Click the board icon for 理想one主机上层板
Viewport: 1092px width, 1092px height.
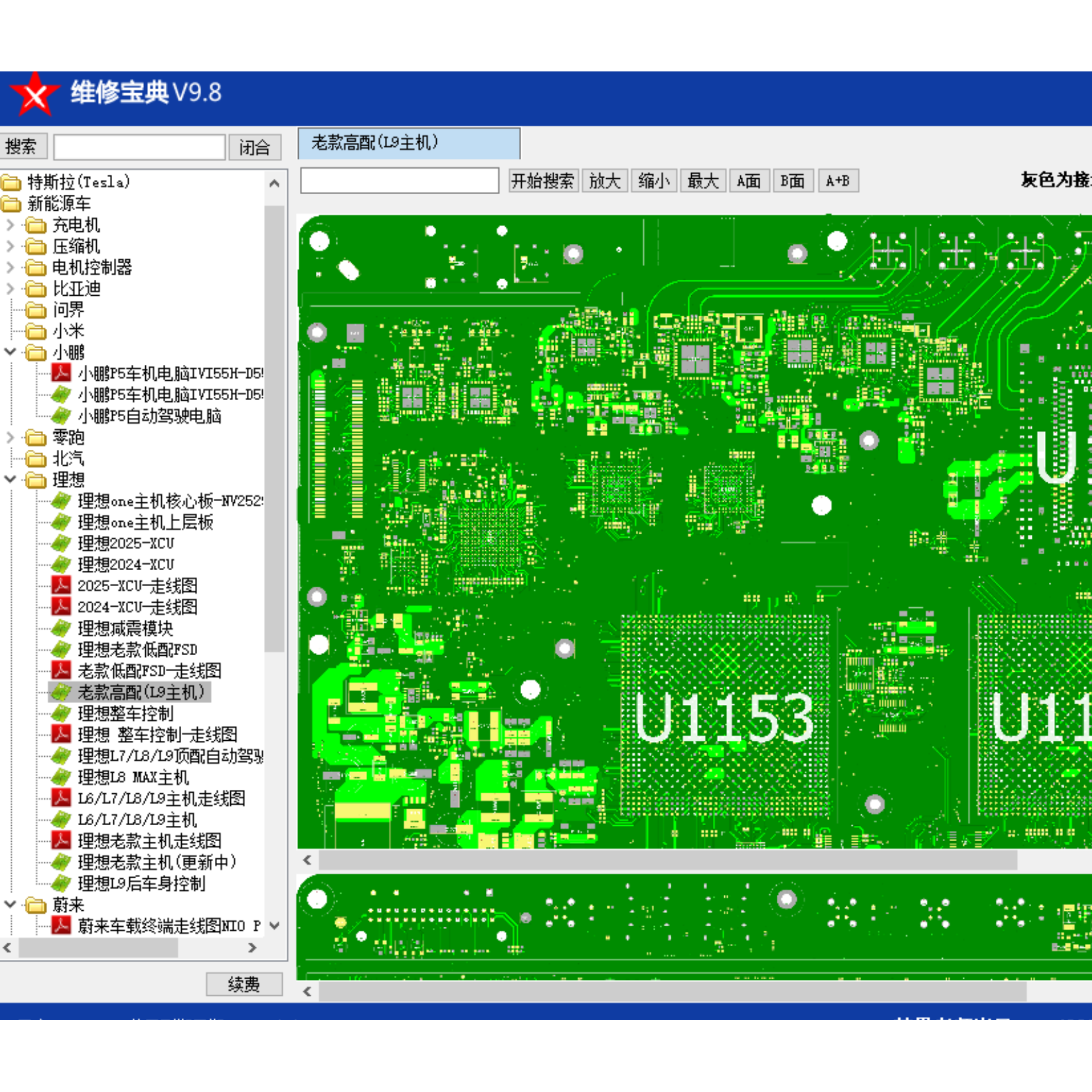tap(61, 522)
